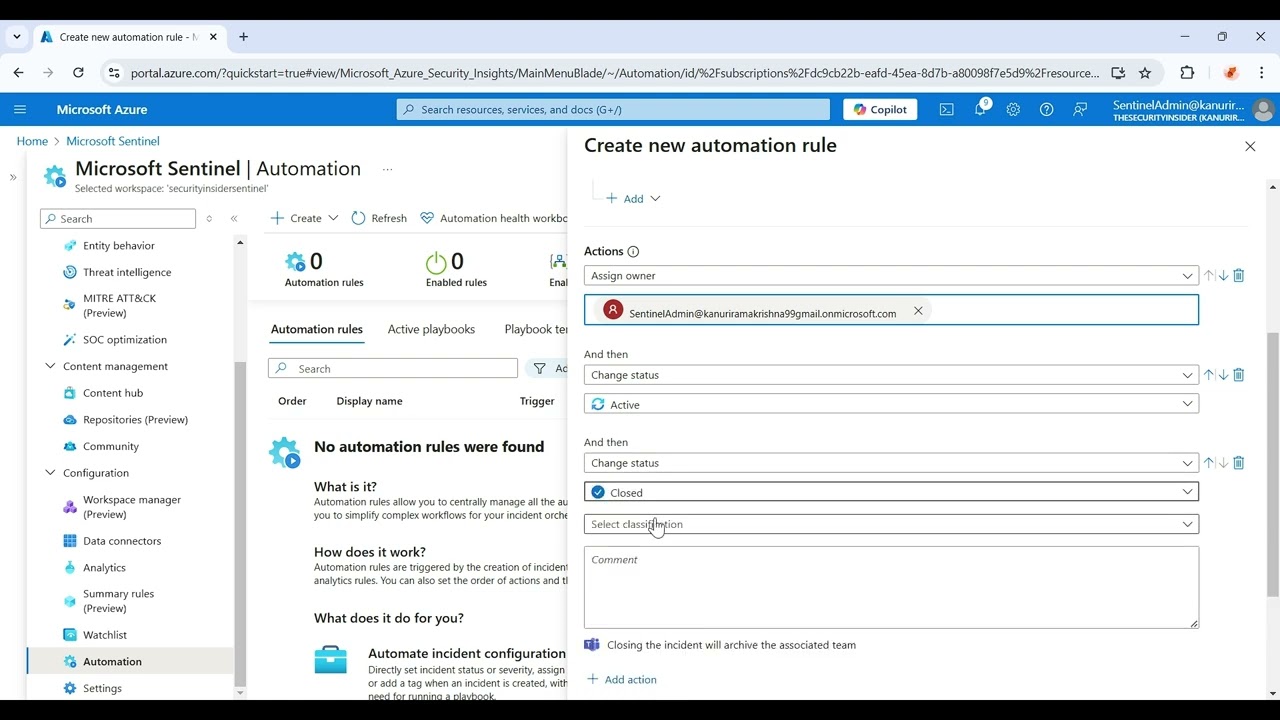Click the Copilot button
The image size is (1280, 720).
click(x=880, y=109)
